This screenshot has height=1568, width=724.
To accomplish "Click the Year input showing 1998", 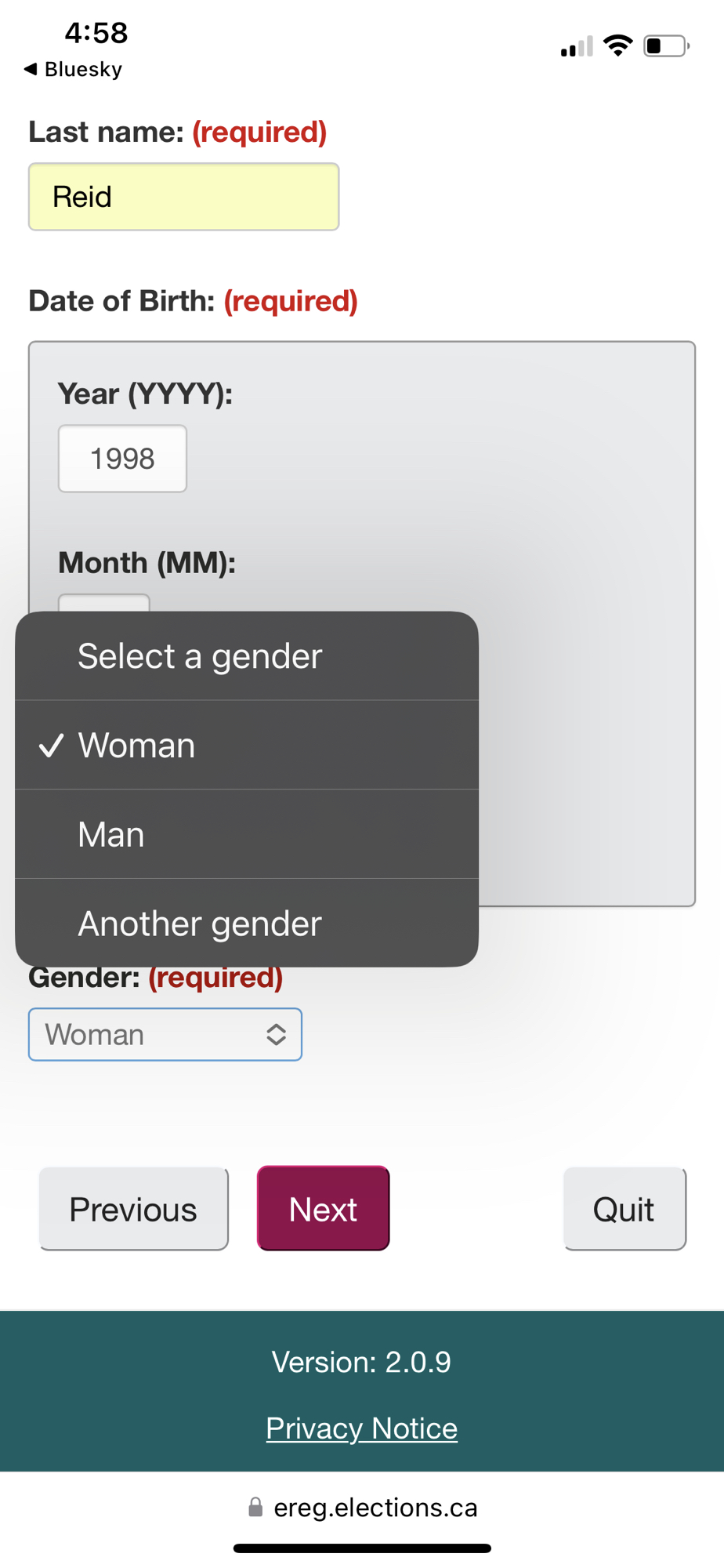I will click(122, 459).
